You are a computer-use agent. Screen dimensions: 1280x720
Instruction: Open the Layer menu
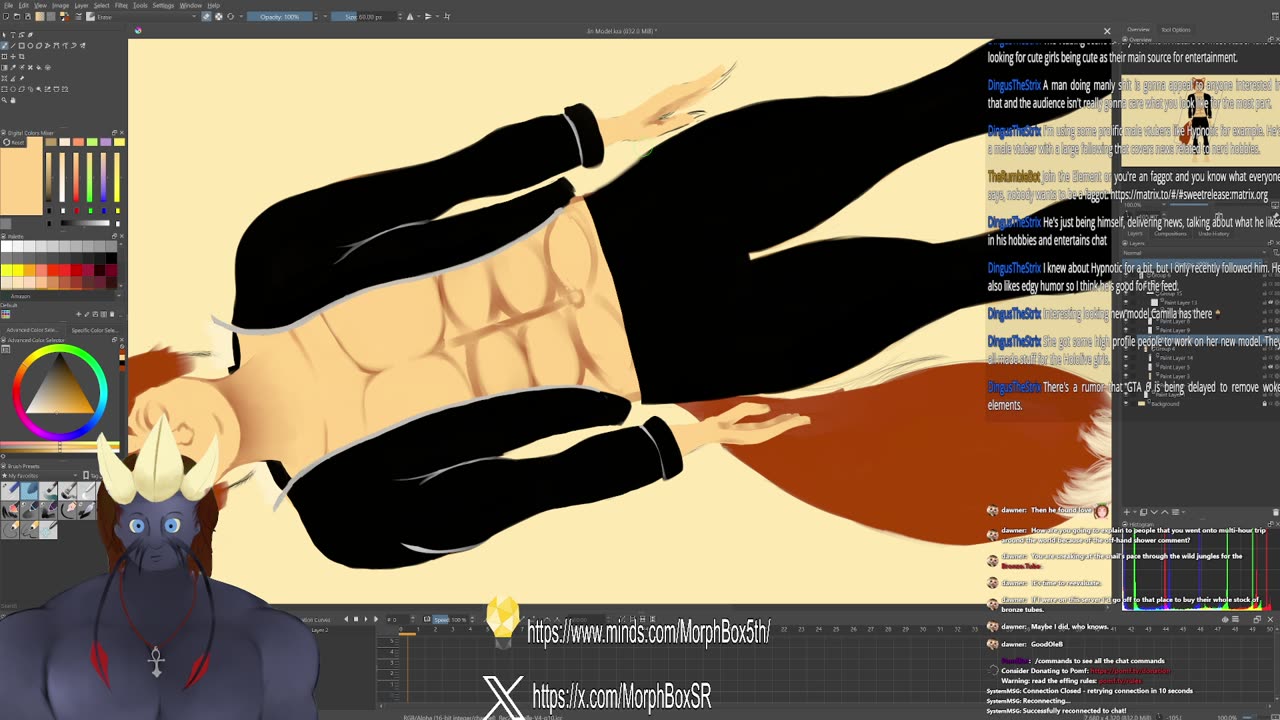tap(82, 5)
